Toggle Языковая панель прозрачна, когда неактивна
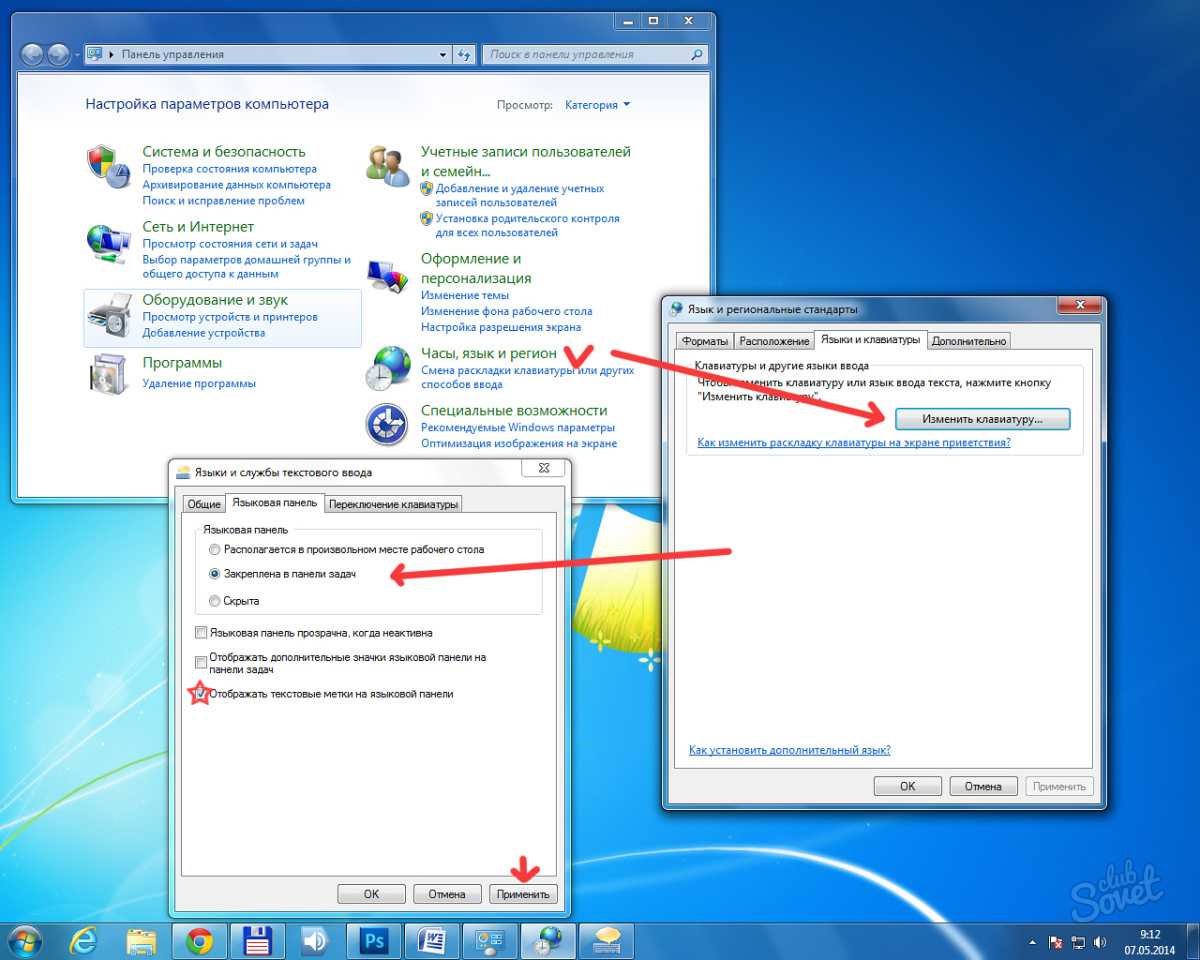The height and width of the screenshot is (960, 1200). point(201,632)
